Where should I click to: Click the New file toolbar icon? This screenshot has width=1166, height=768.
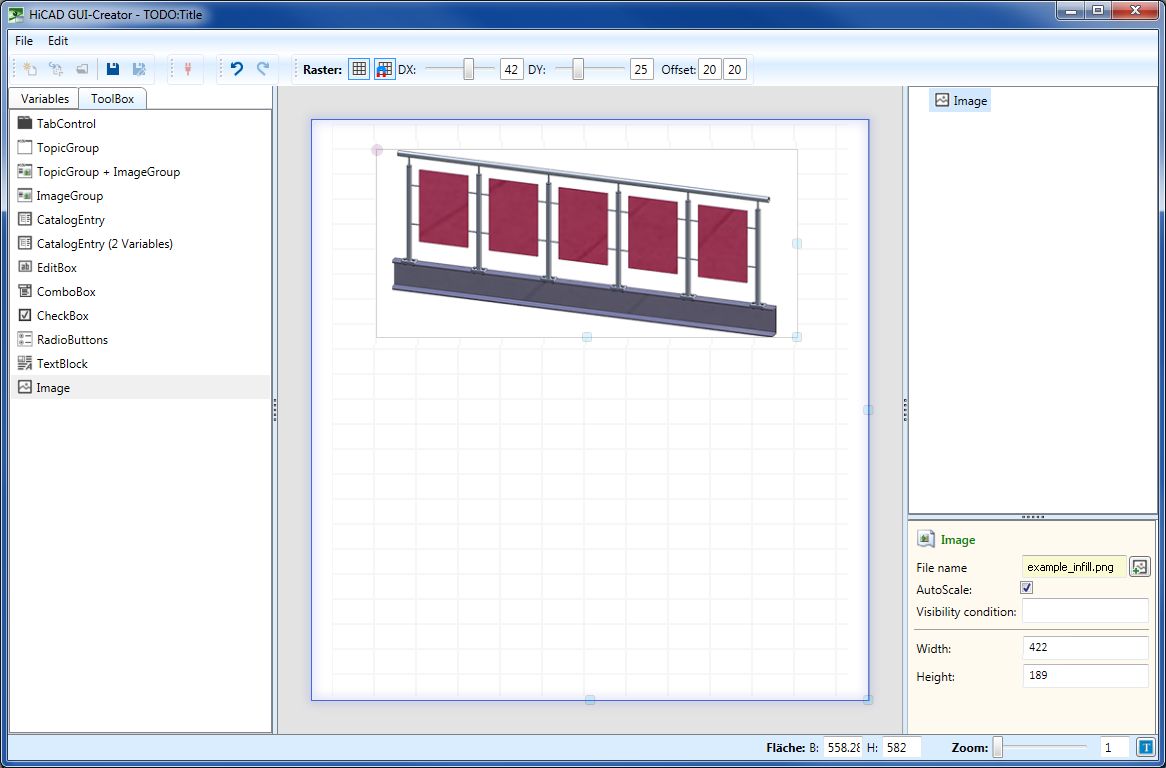pyautogui.click(x=30, y=69)
